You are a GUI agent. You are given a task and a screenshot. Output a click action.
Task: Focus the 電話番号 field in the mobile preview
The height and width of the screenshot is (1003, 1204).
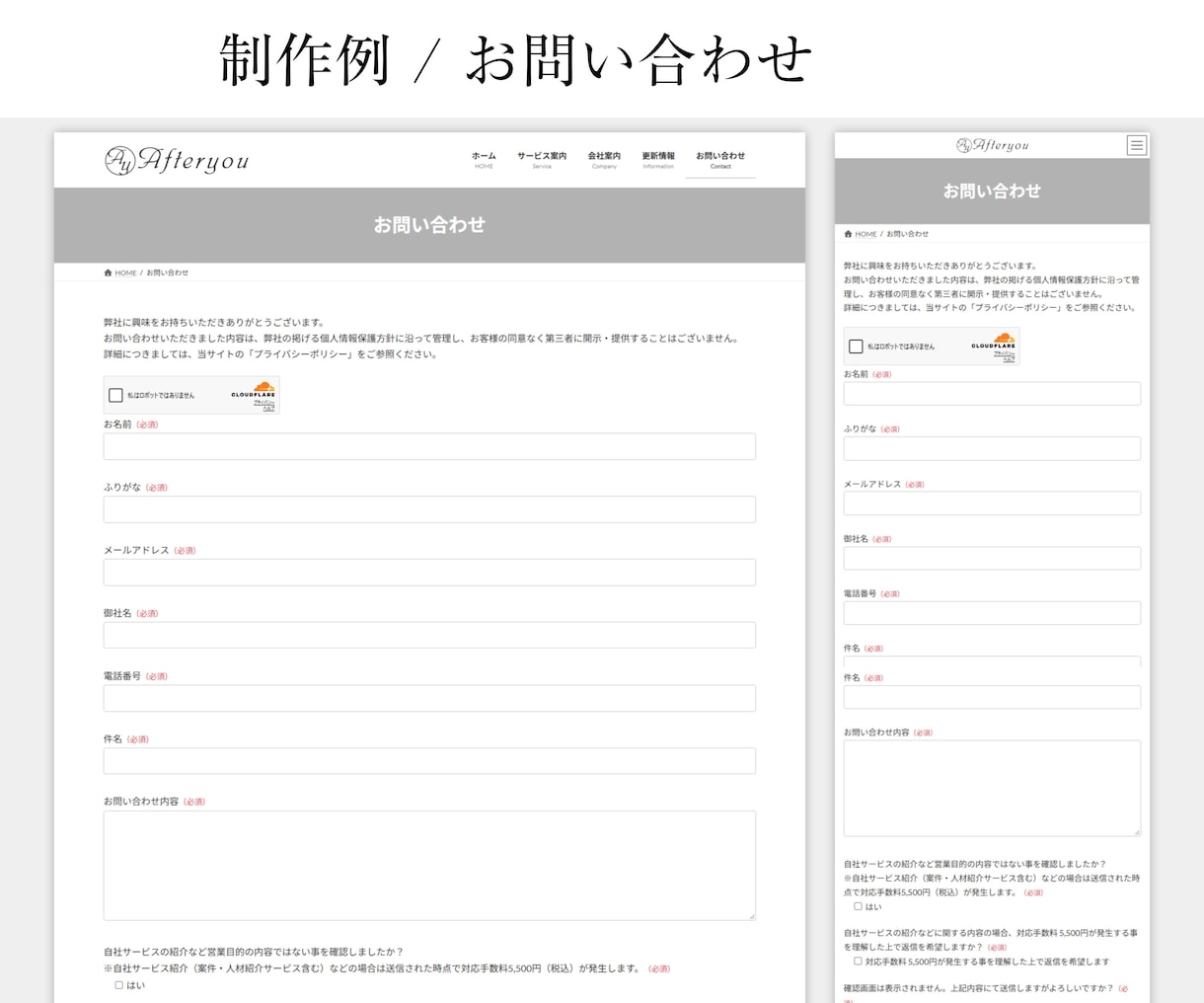[992, 613]
